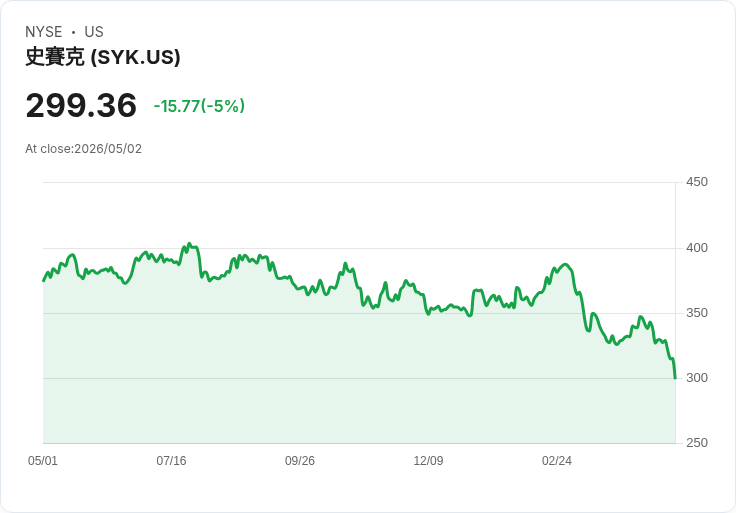
Task: Click the current price 299.36
Action: (x=81, y=105)
